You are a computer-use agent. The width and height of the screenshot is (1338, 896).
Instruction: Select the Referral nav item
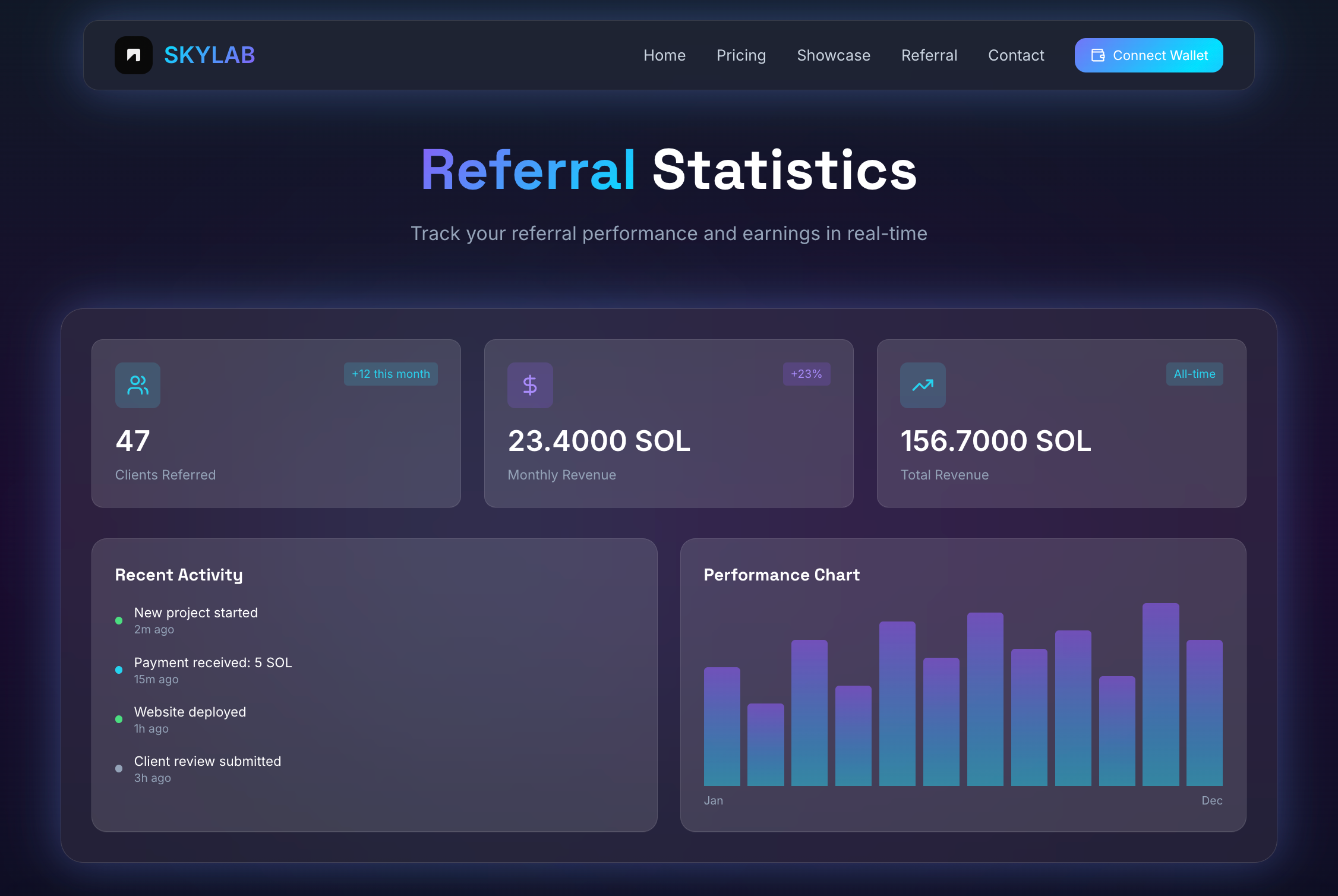click(929, 55)
